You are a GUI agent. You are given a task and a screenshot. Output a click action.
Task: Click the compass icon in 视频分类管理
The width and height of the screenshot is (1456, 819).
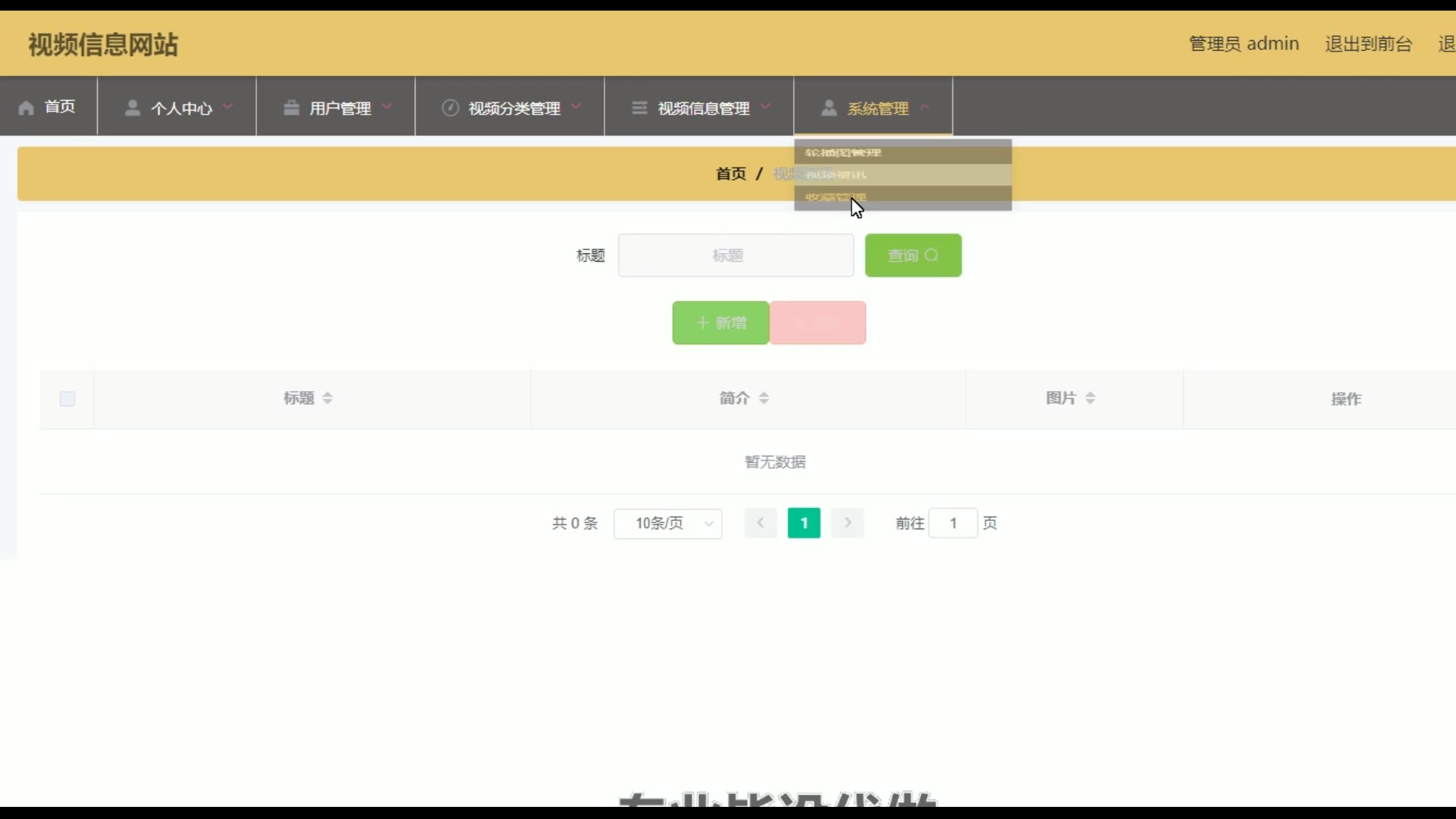(450, 108)
